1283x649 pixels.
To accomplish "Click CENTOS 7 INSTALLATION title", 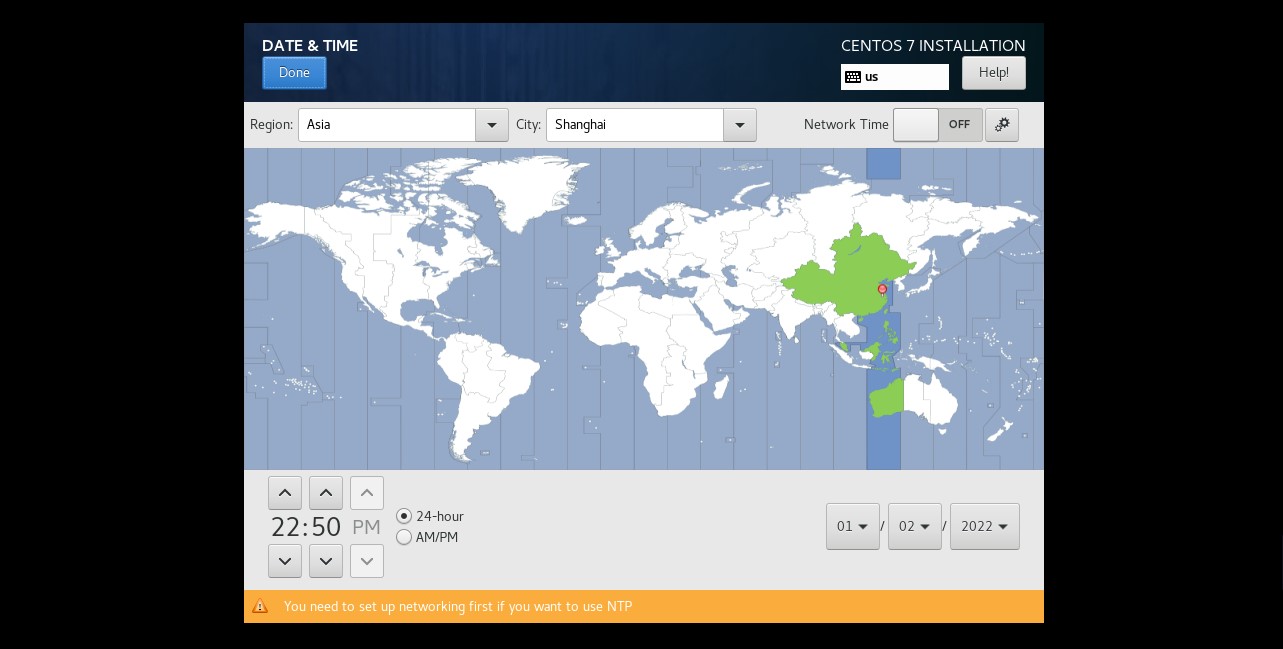I will [x=933, y=46].
